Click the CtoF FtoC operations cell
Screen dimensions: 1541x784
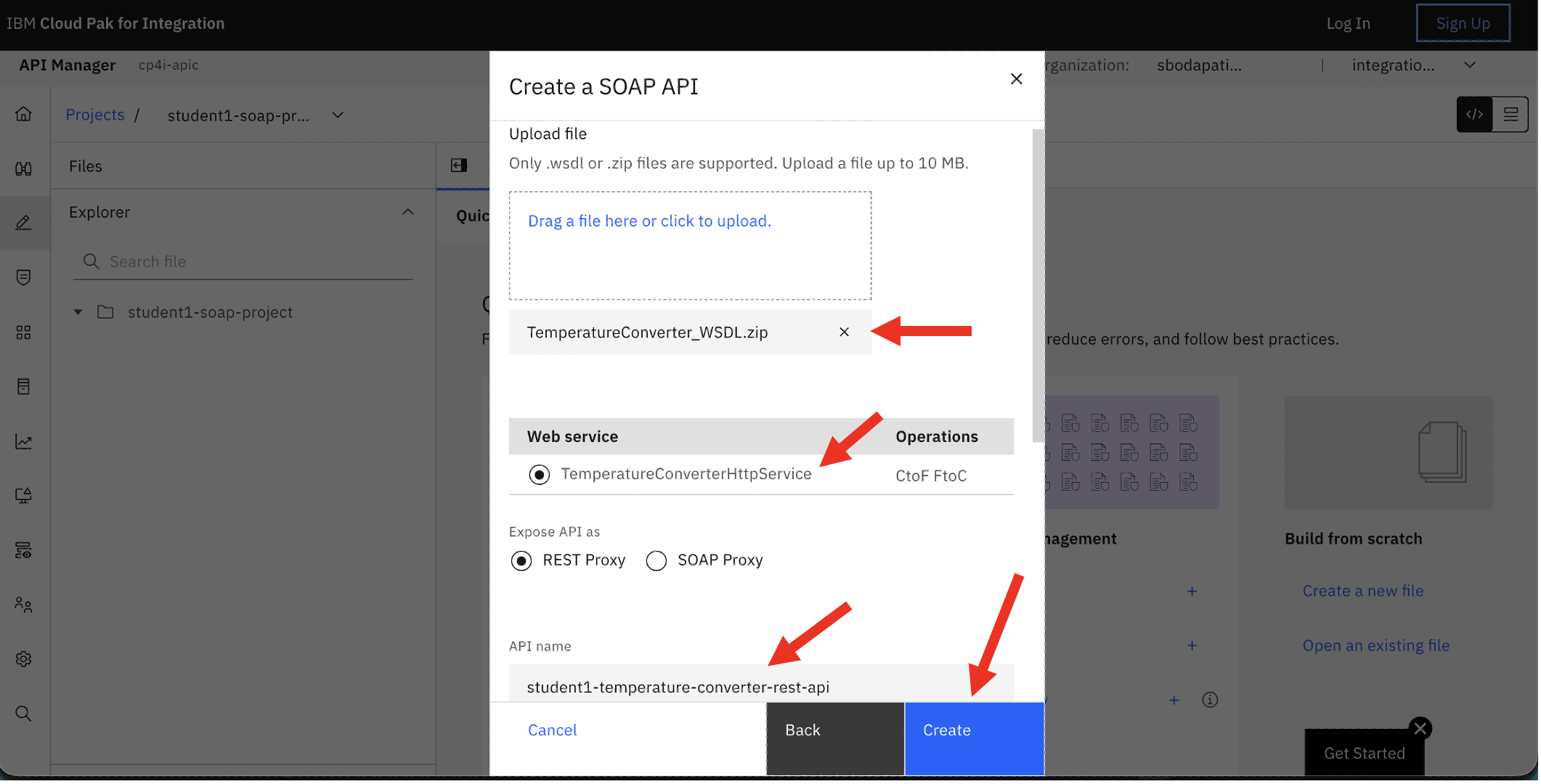tap(933, 477)
